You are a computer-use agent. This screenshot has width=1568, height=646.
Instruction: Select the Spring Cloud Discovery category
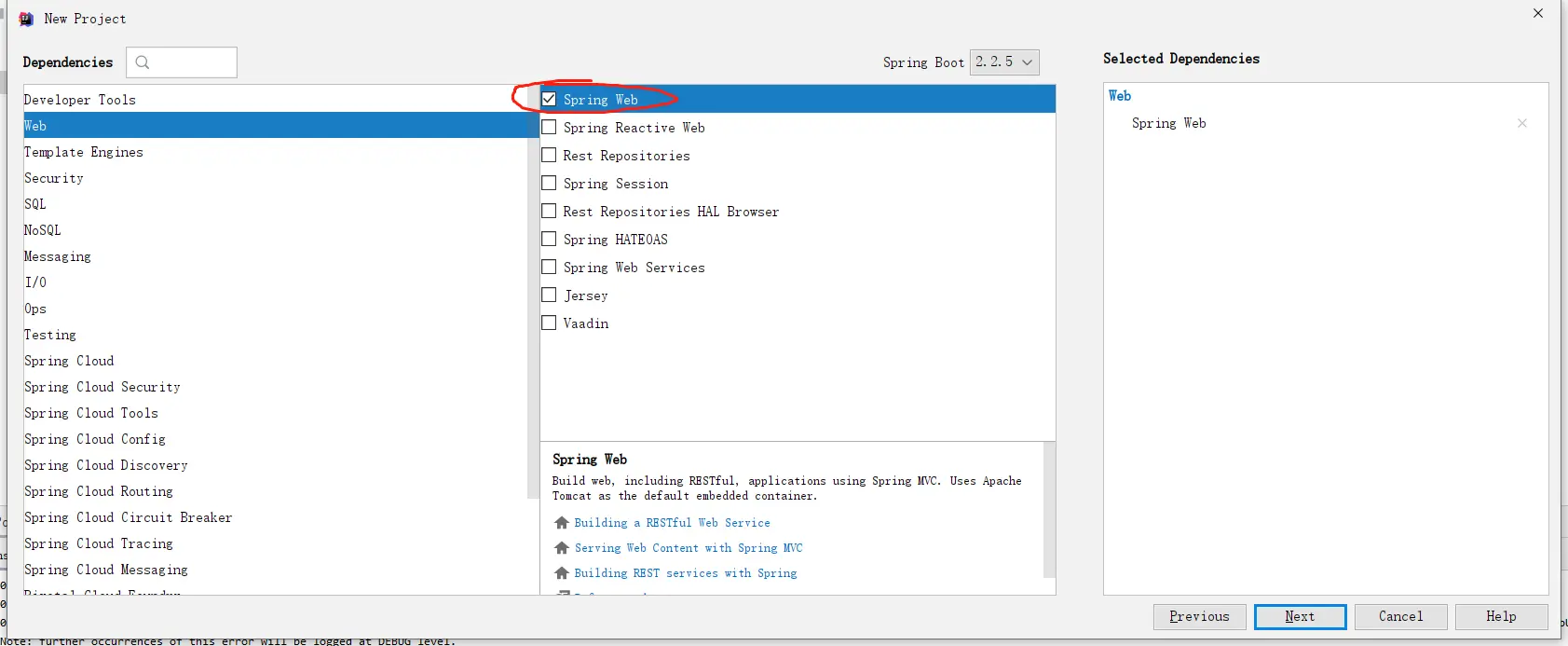coord(275,465)
